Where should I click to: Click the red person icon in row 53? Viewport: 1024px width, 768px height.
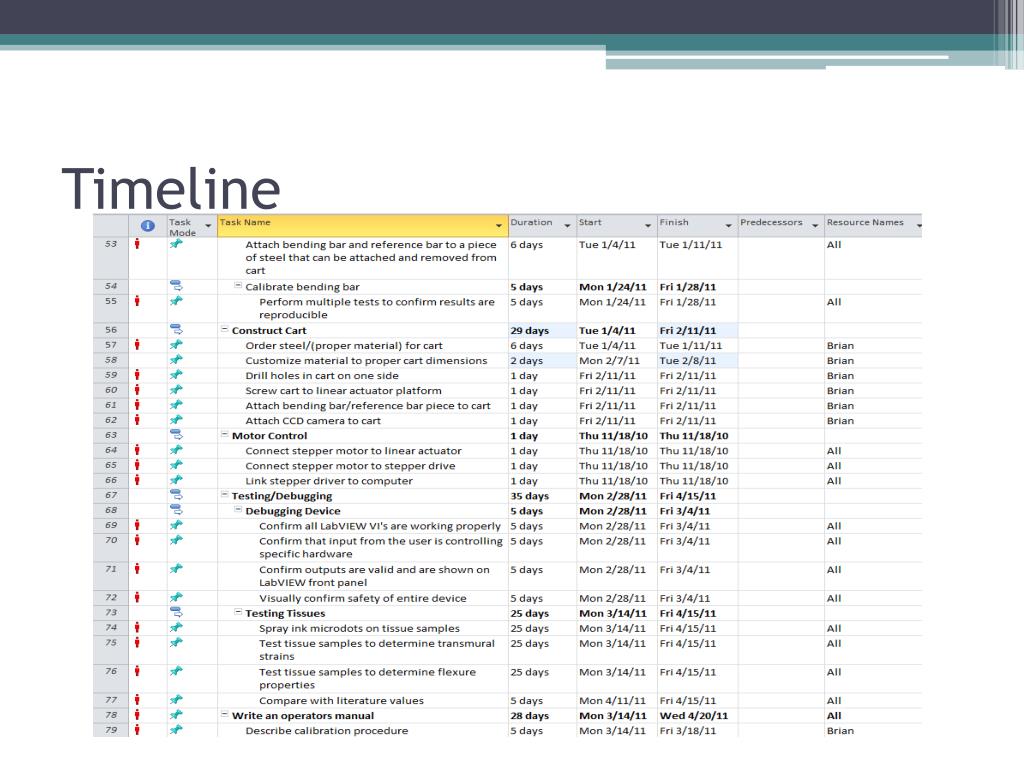pyautogui.click(x=137, y=244)
